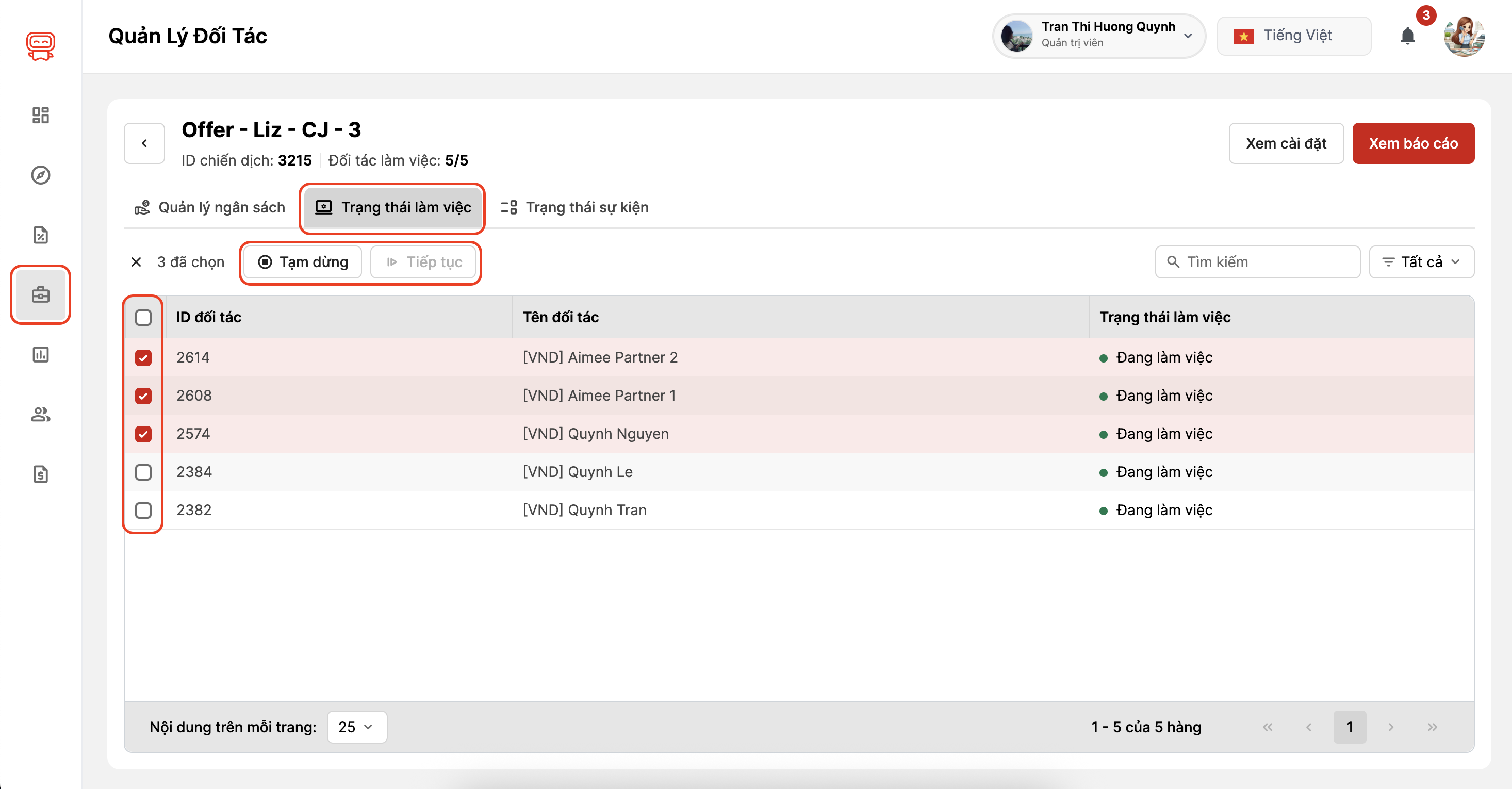Switch to Trạng thái sự kiện tab
The width and height of the screenshot is (1512, 789).
(x=574, y=207)
